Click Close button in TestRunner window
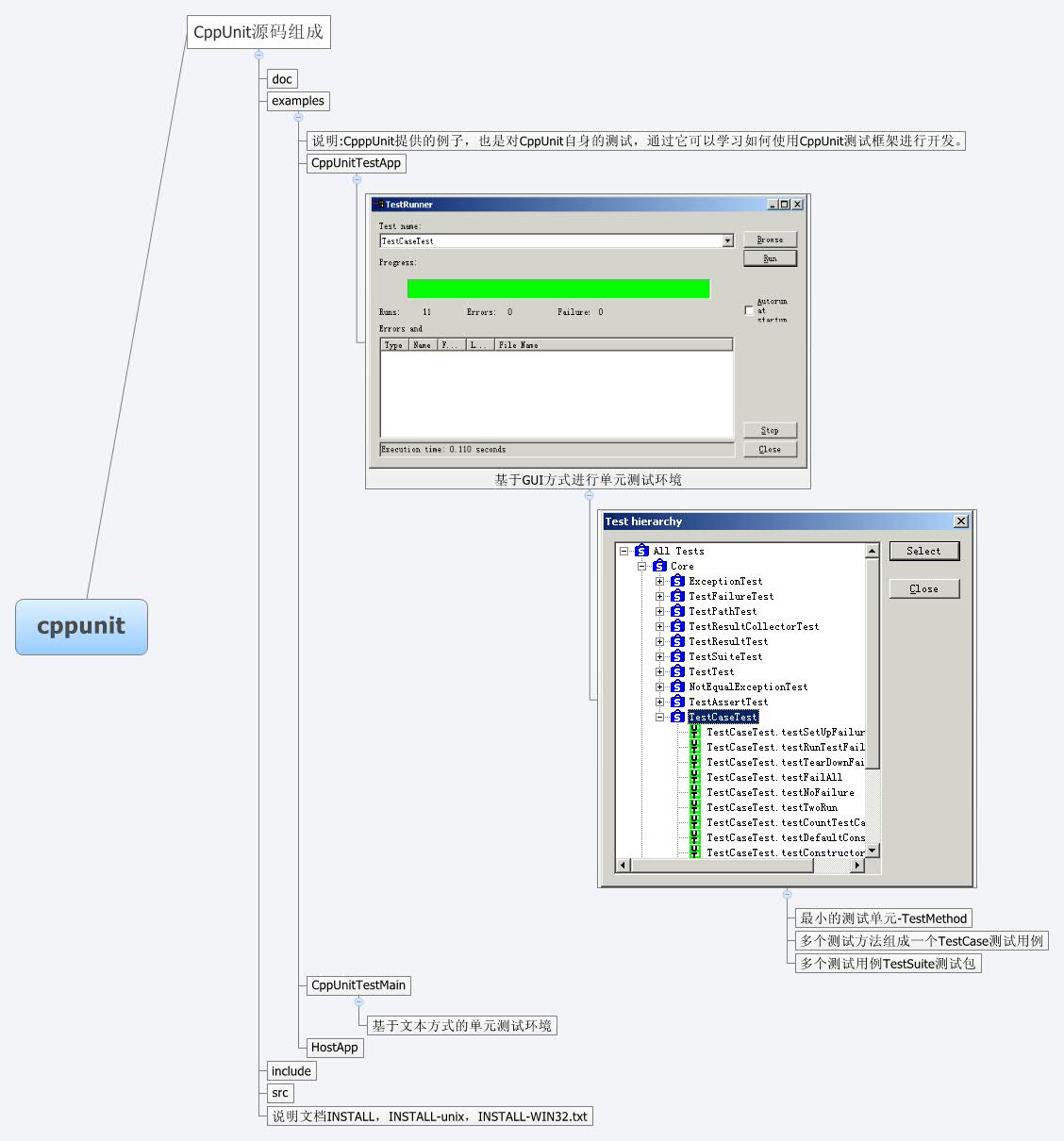1064x1141 pixels. pos(770,449)
